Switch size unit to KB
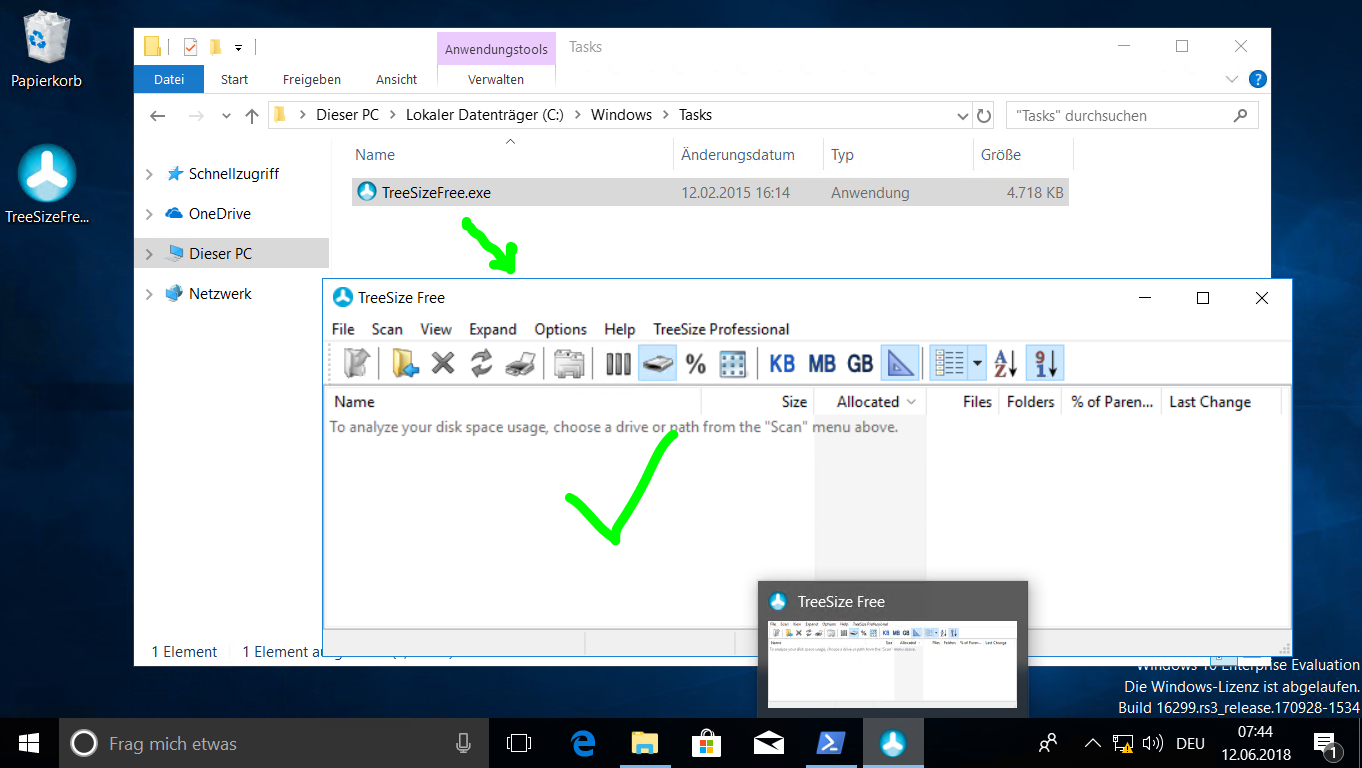This screenshot has width=1362, height=768. click(782, 363)
